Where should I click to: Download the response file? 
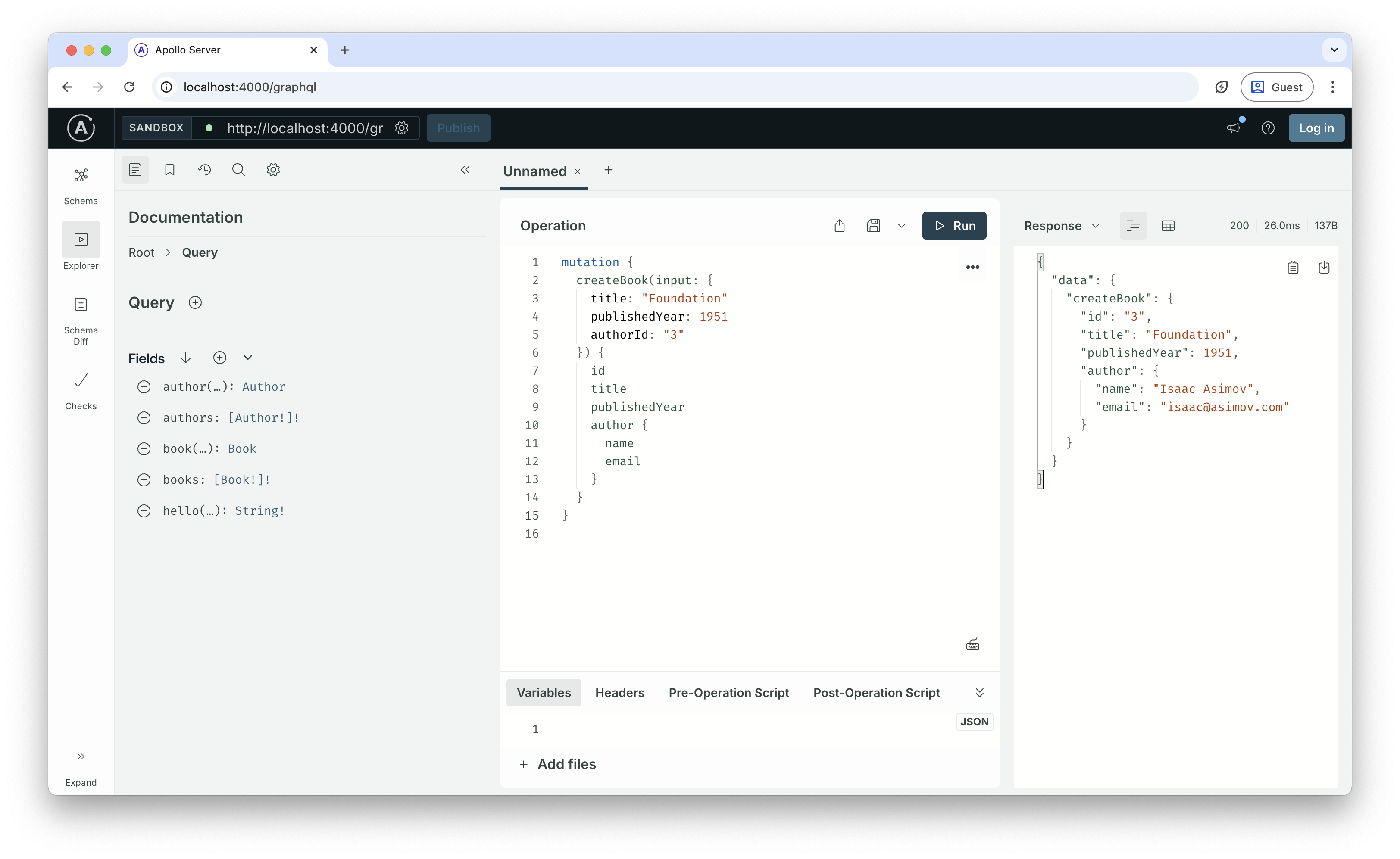click(1324, 268)
